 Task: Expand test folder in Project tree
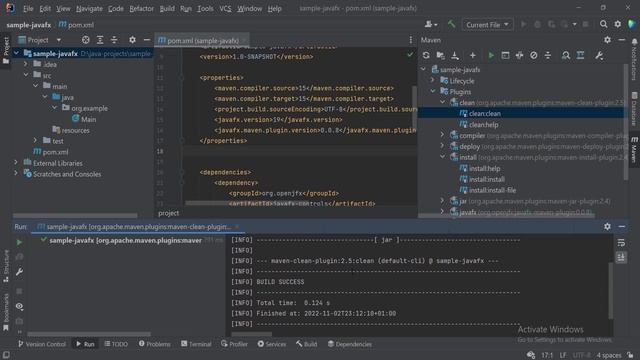[35, 140]
